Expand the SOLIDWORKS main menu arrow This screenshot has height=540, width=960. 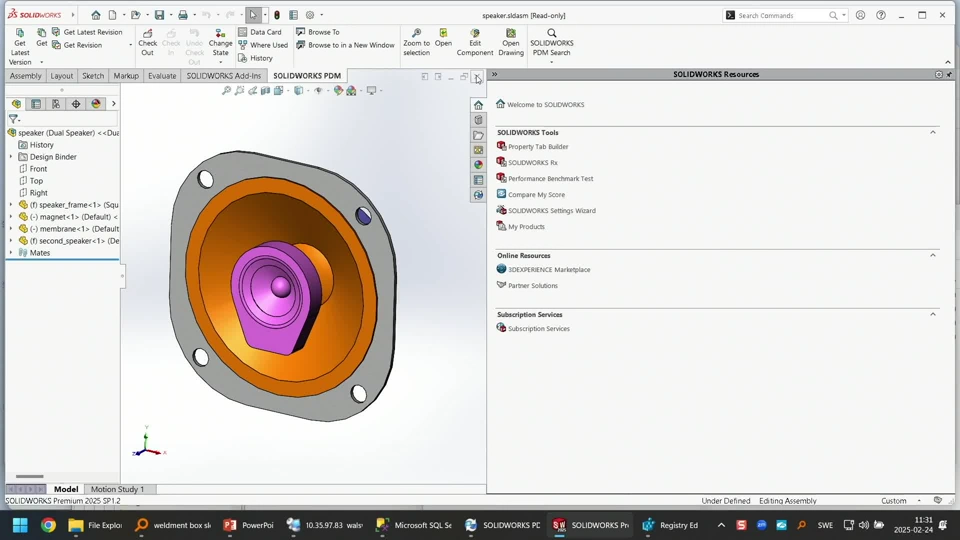(73, 15)
